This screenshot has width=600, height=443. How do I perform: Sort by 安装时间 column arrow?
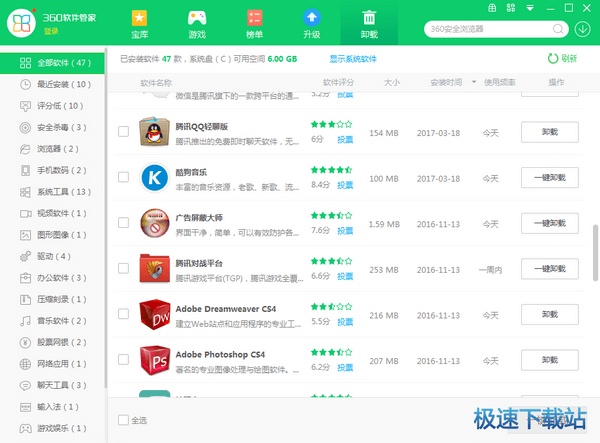tap(474, 82)
